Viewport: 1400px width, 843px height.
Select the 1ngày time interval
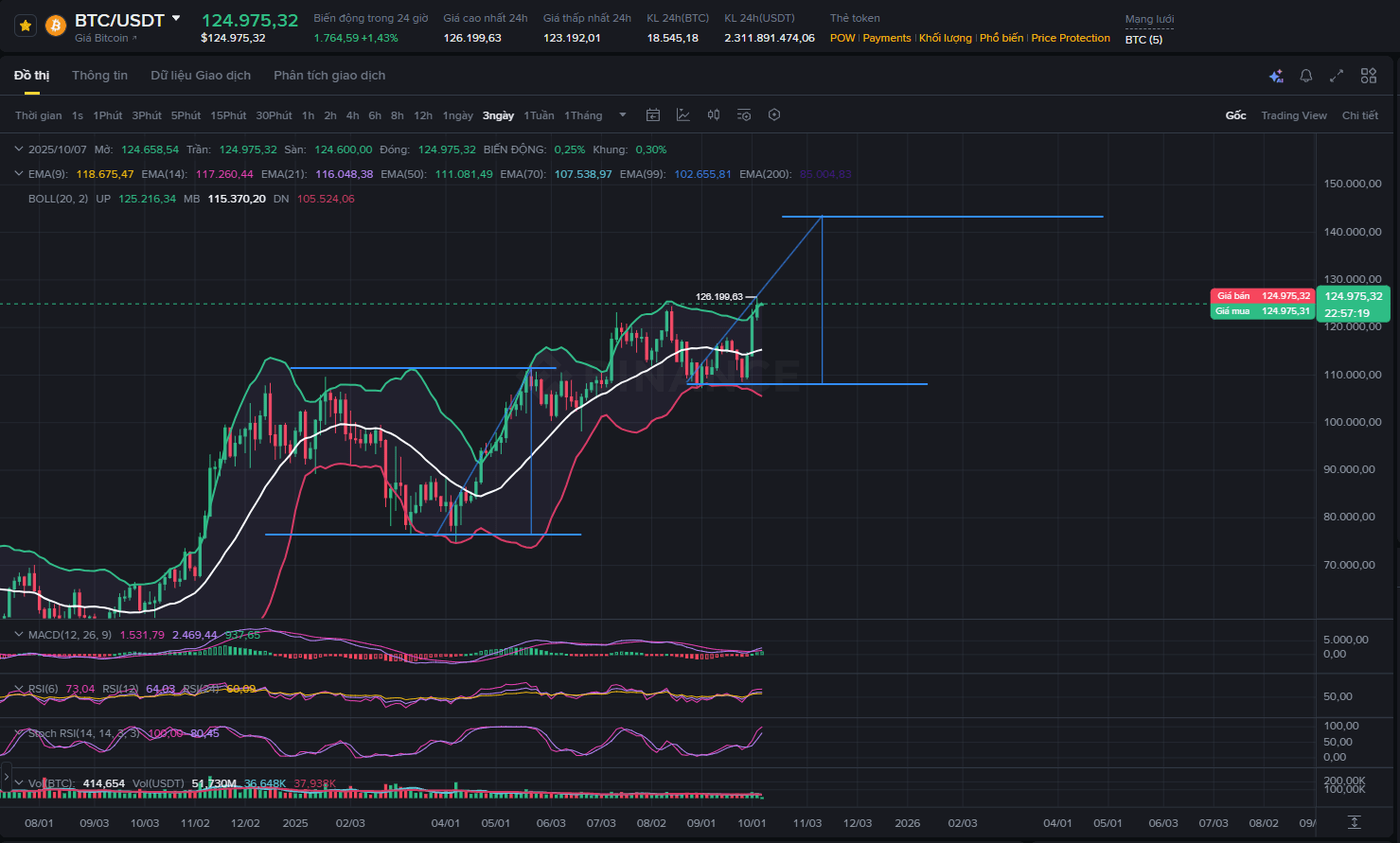pyautogui.click(x=458, y=115)
